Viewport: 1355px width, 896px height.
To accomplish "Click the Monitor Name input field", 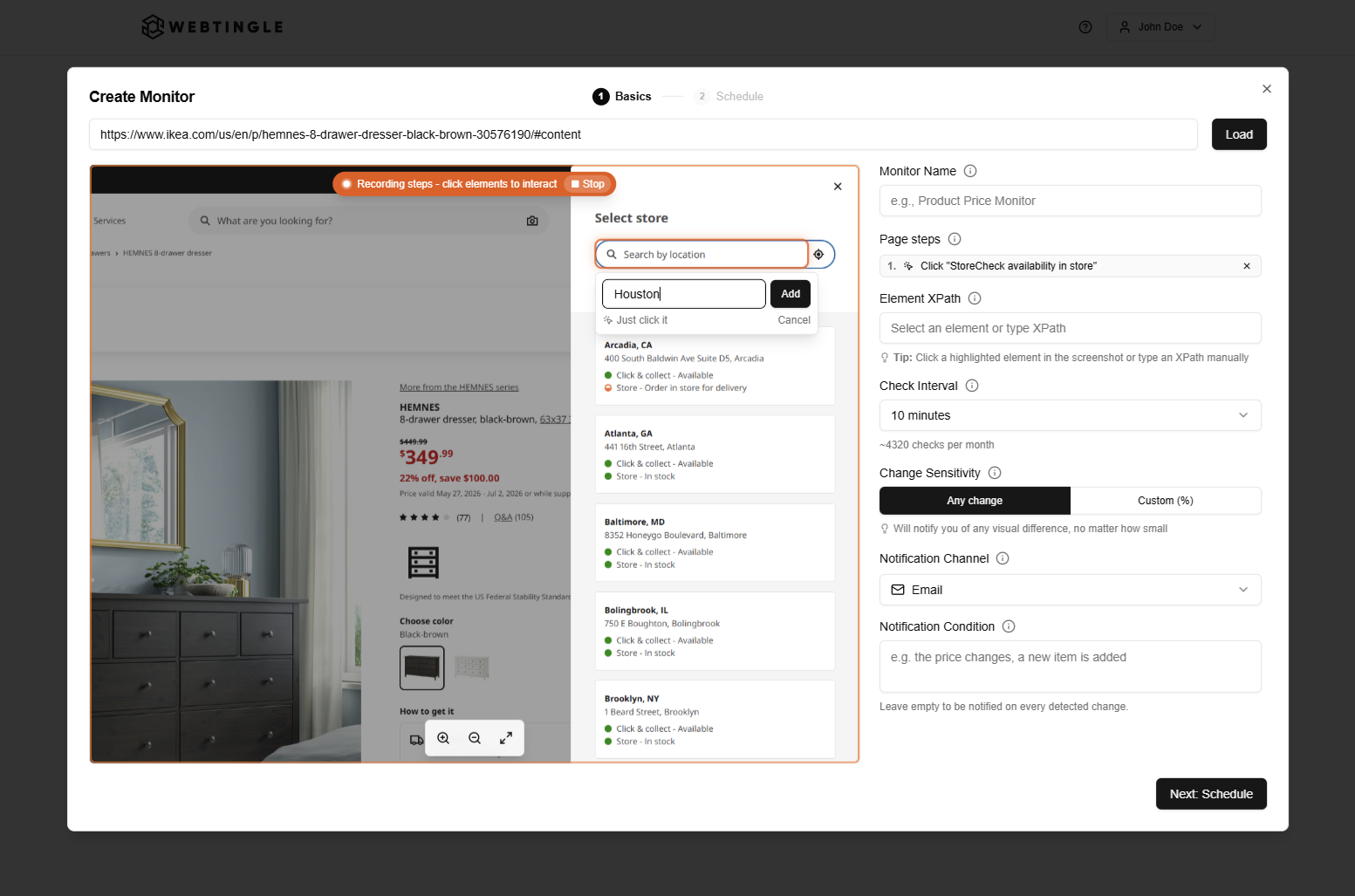I will [1071, 201].
